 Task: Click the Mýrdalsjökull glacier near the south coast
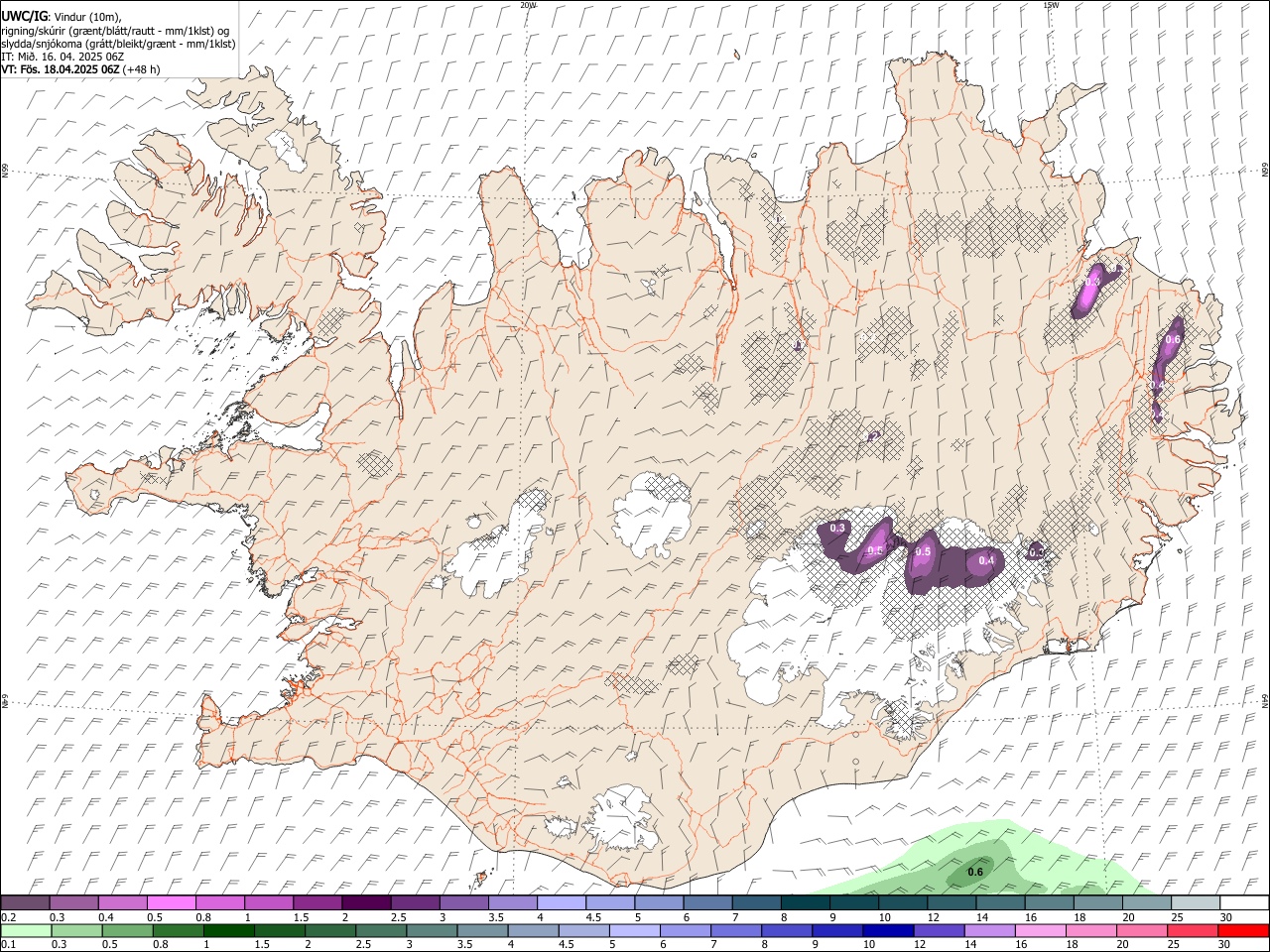[x=623, y=819]
